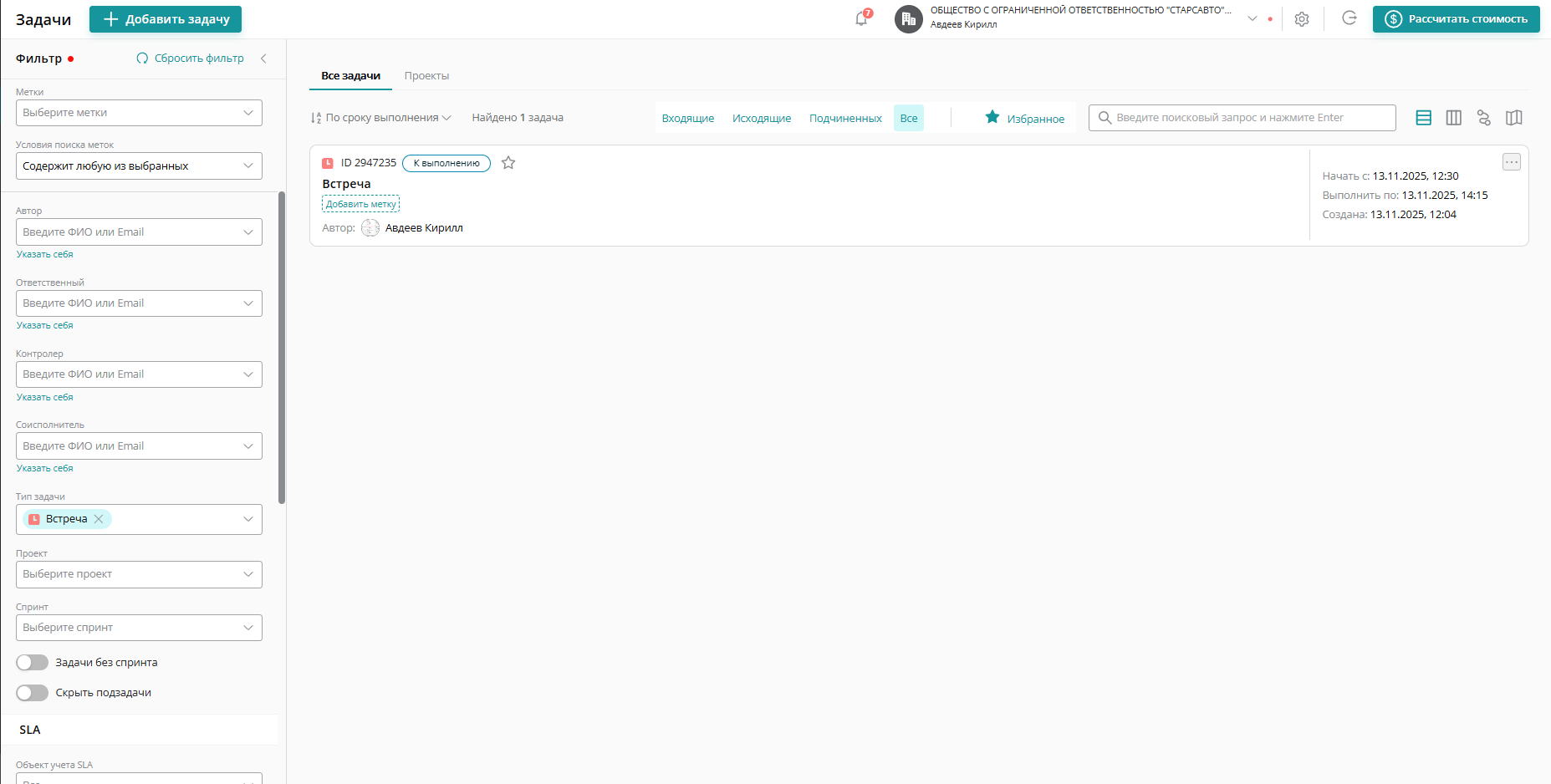
Task: Focus the search query input field
Action: pyautogui.click(x=1242, y=118)
